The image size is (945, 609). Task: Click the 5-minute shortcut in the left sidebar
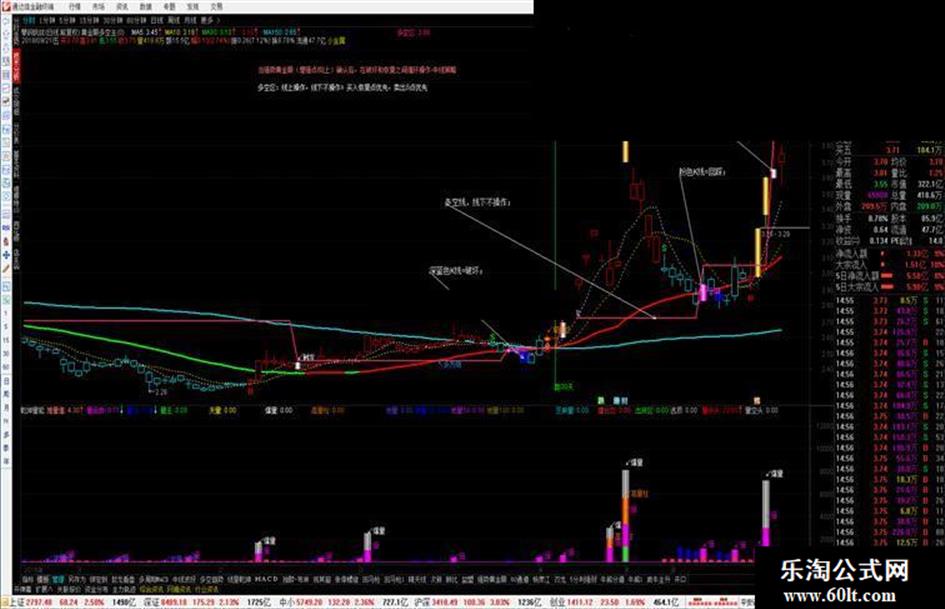(x=6, y=326)
